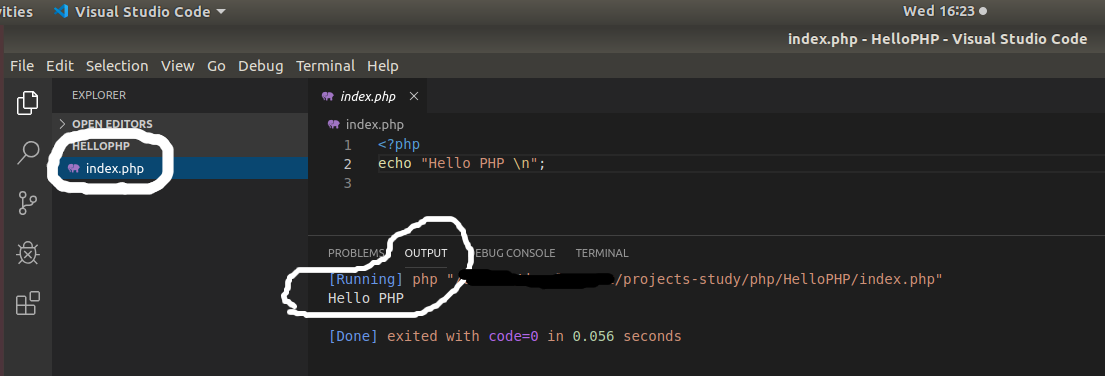
Task: Open the Terminal menu
Action: pyautogui.click(x=326, y=66)
